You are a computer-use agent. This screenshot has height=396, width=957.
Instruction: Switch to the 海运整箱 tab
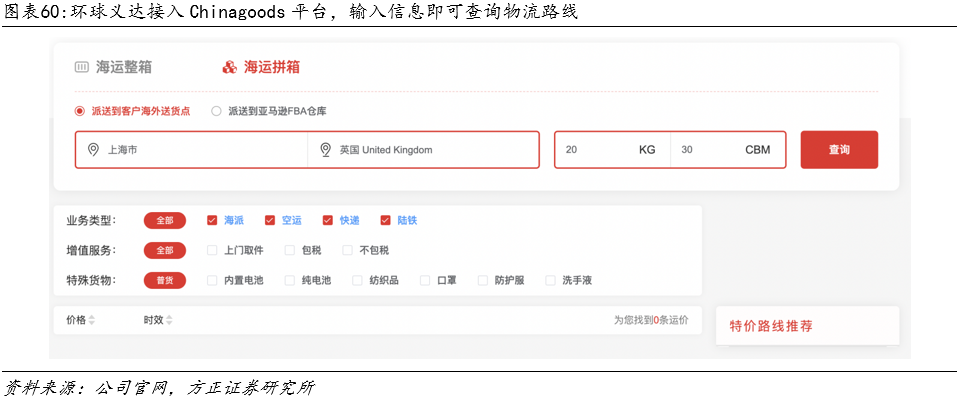[113, 67]
